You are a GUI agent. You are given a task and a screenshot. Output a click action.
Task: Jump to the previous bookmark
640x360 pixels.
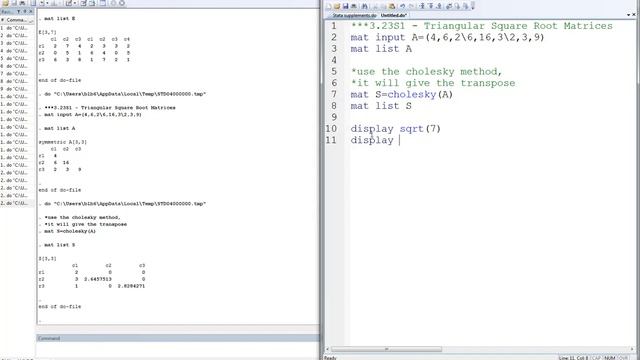click(430, 6)
